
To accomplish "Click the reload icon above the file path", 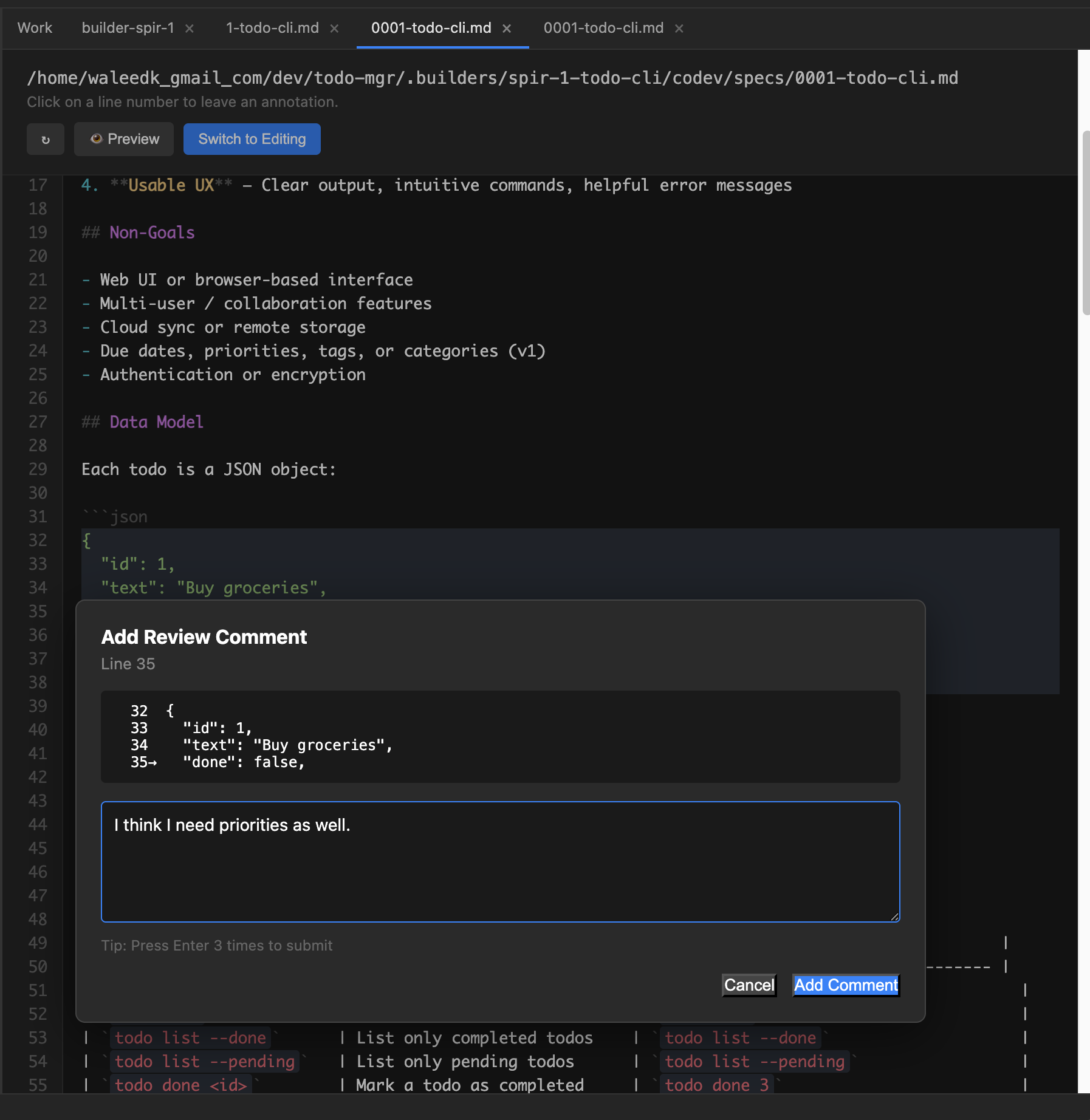I will [46, 139].
